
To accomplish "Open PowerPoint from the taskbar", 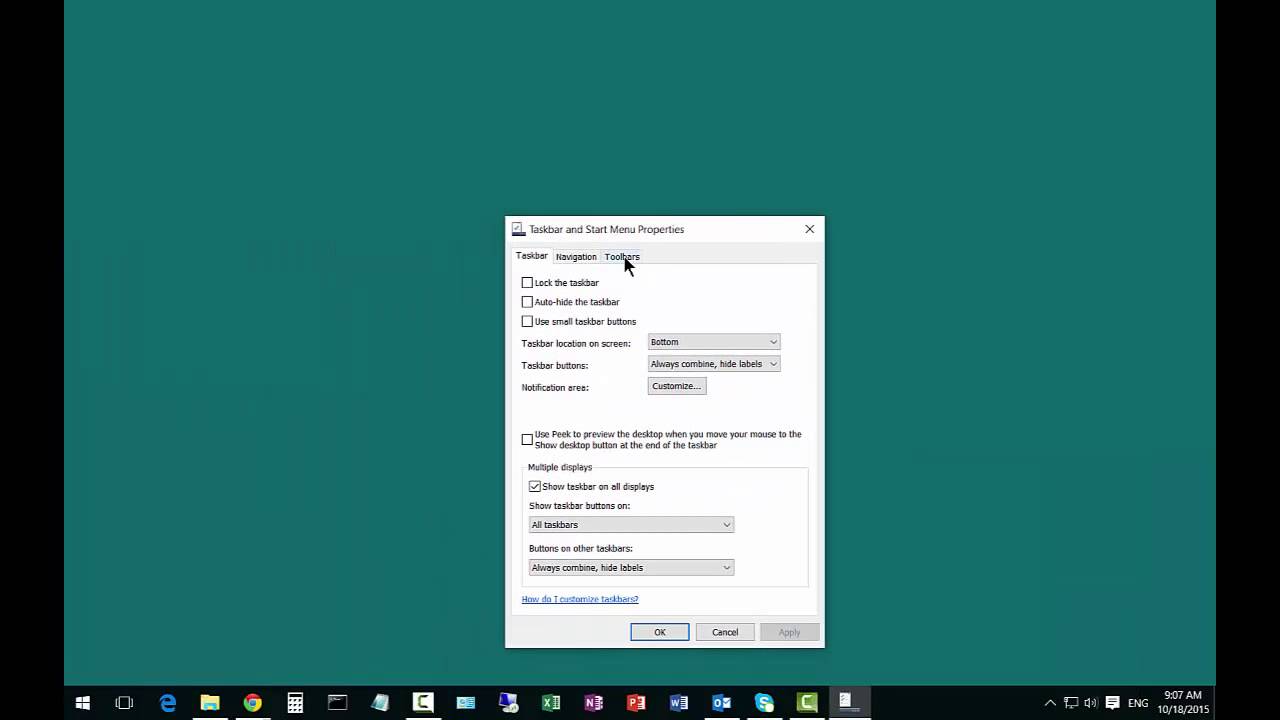I will tap(636, 703).
